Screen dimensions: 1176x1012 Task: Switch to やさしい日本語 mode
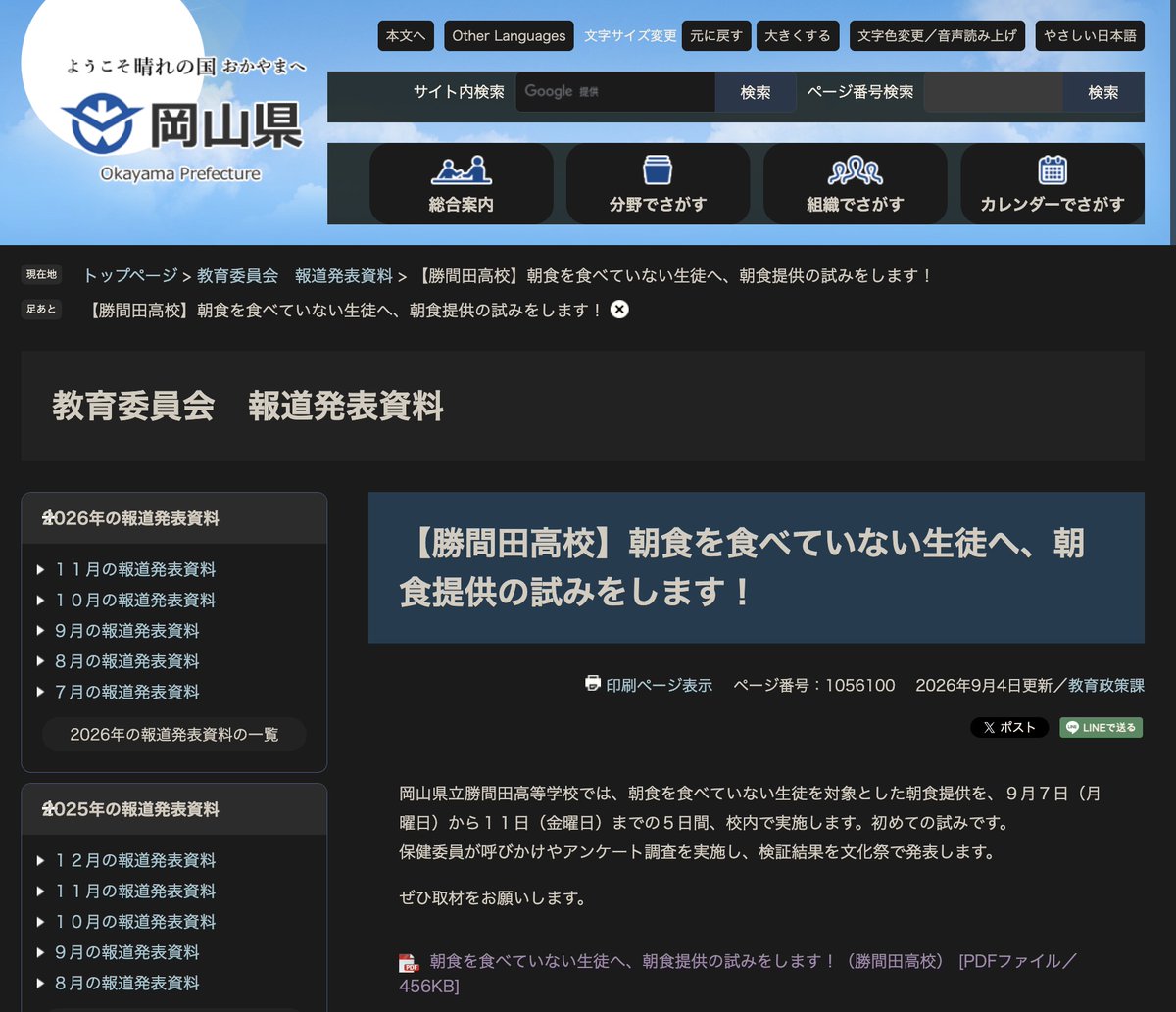coord(1090,36)
